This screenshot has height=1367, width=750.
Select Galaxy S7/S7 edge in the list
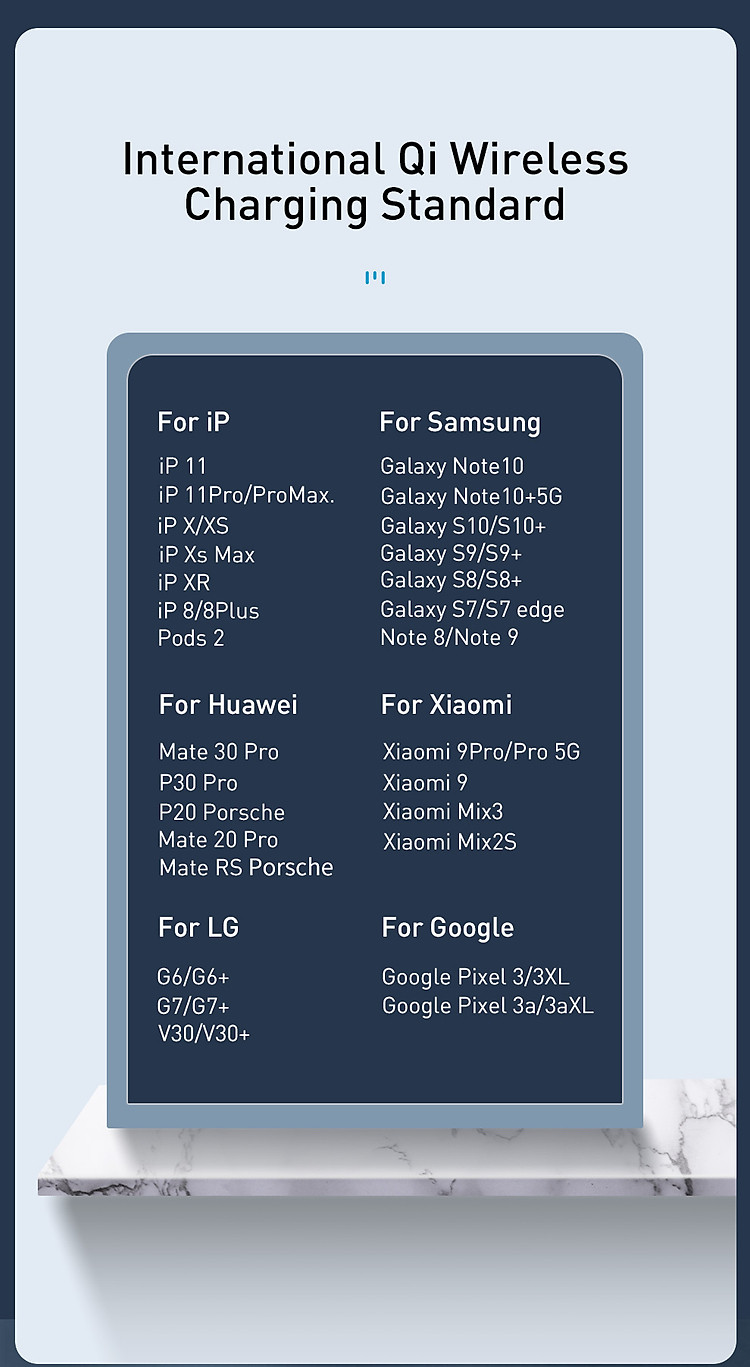[x=472, y=609]
